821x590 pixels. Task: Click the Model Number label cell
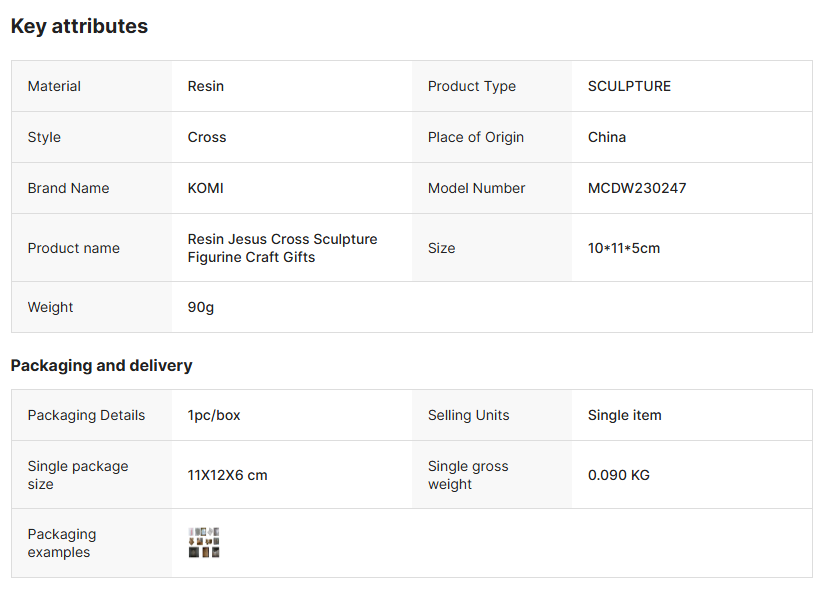click(x=476, y=188)
